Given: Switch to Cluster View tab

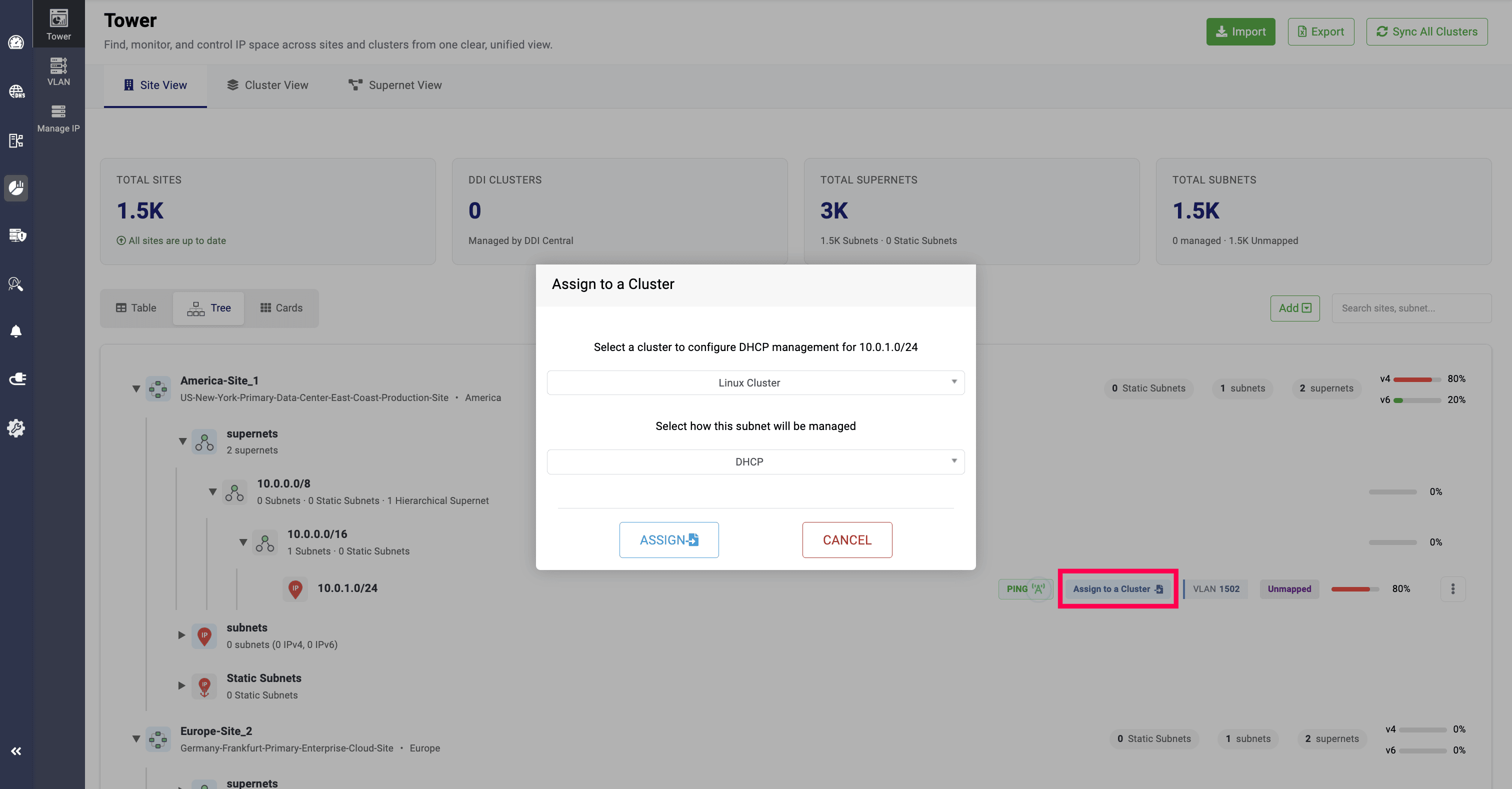Looking at the screenshot, I should click(267, 85).
